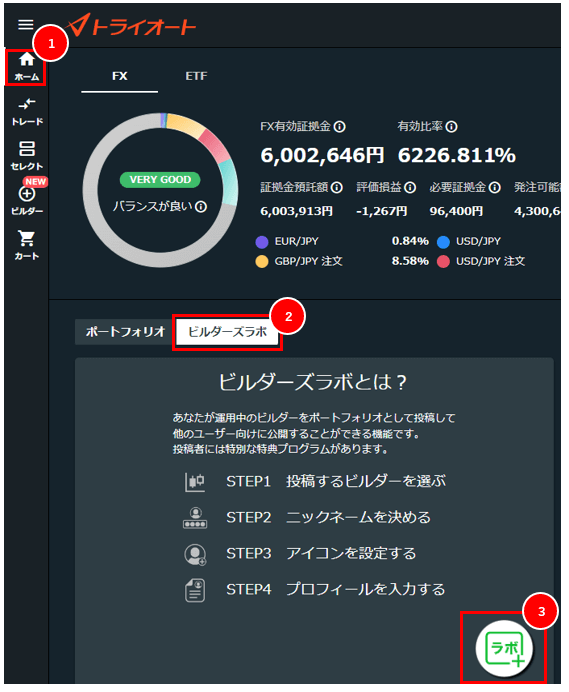
Task: Go to Home in the sidebar
Action: 26,67
